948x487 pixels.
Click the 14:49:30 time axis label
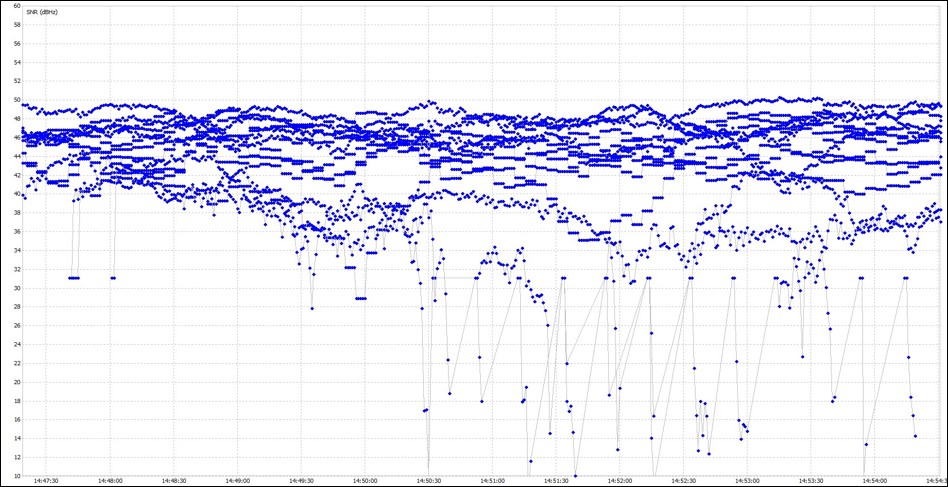coord(301,480)
